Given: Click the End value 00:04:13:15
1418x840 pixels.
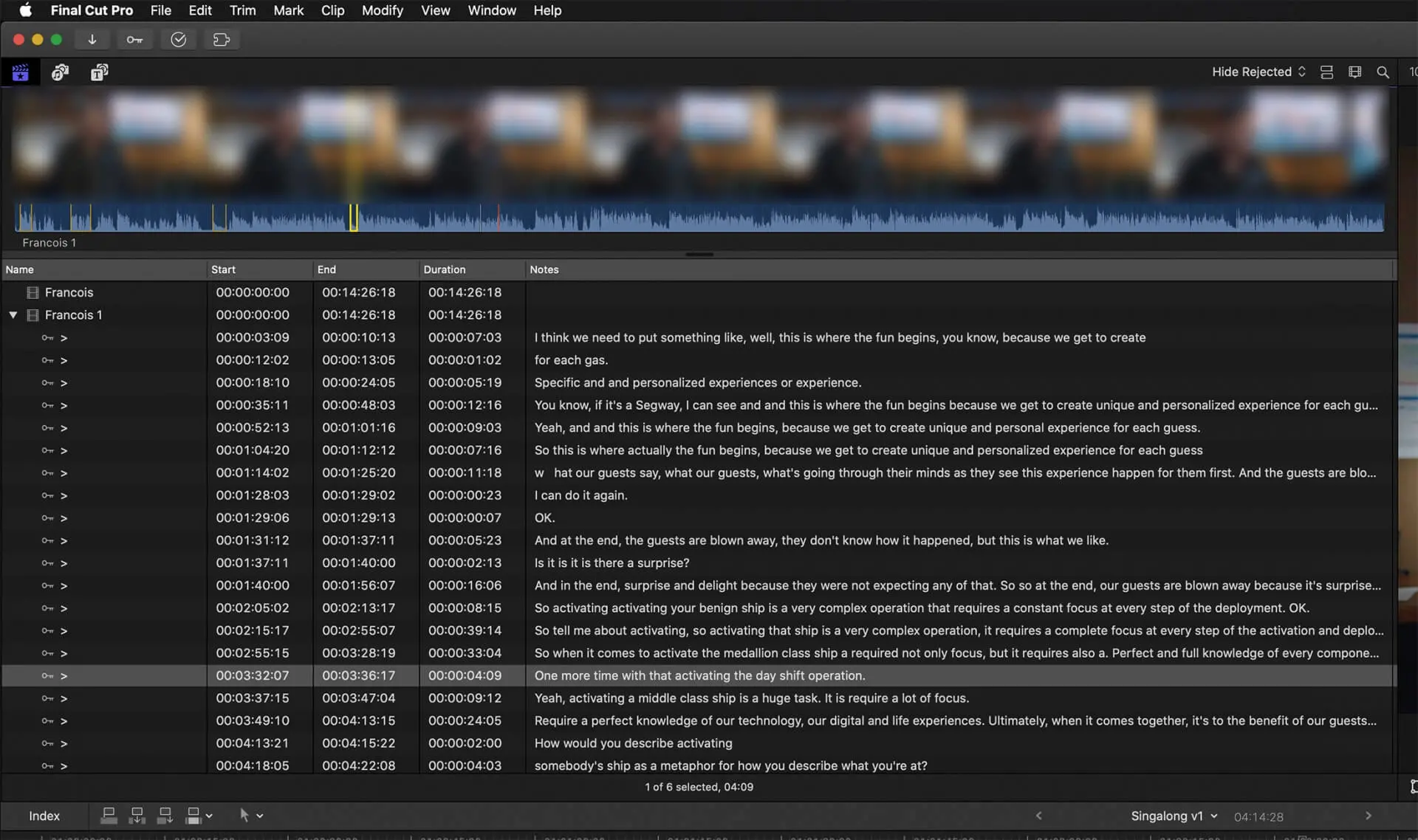Looking at the screenshot, I should [358, 720].
